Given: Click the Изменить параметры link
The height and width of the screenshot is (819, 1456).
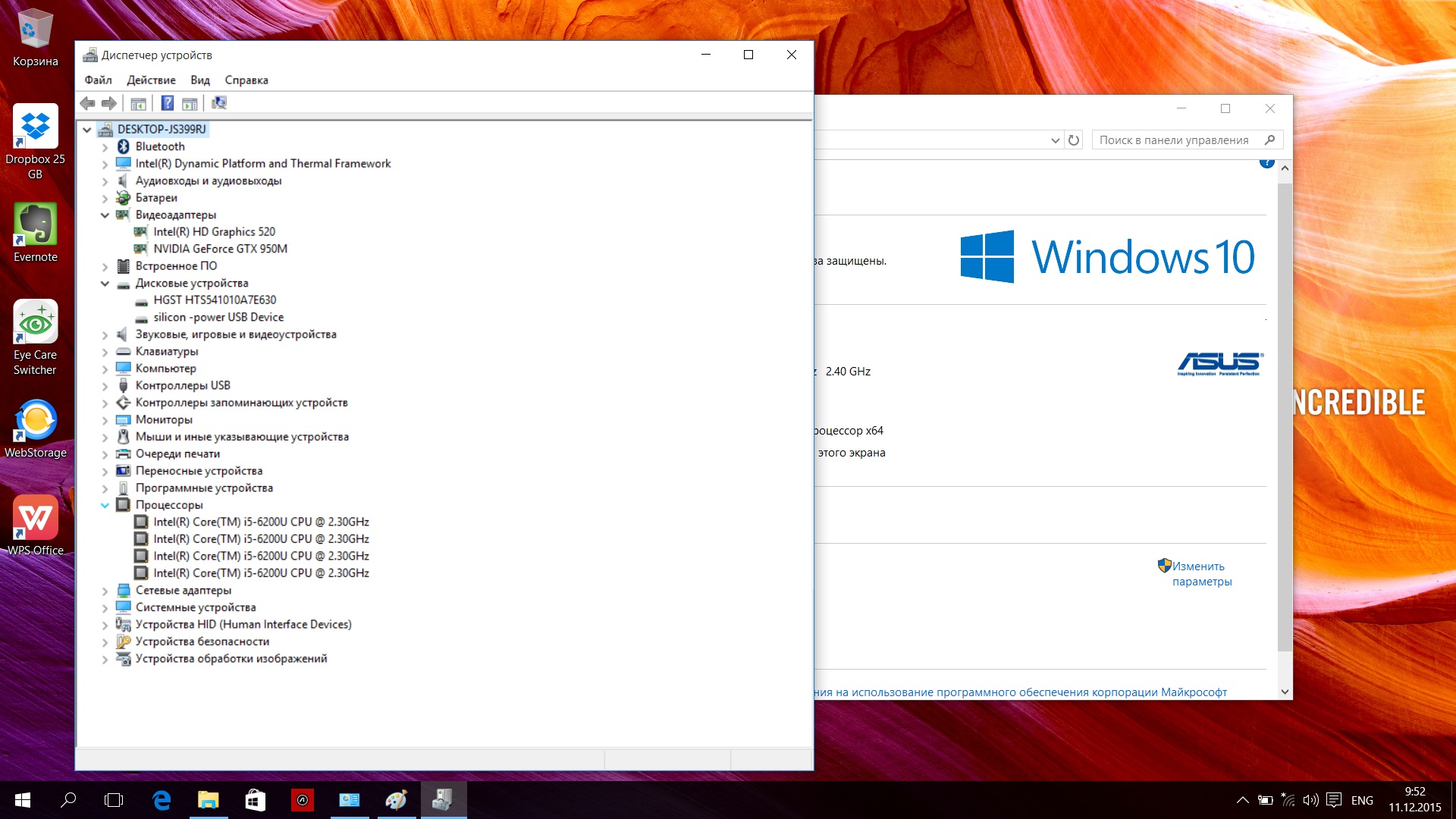Looking at the screenshot, I should pyautogui.click(x=1202, y=574).
